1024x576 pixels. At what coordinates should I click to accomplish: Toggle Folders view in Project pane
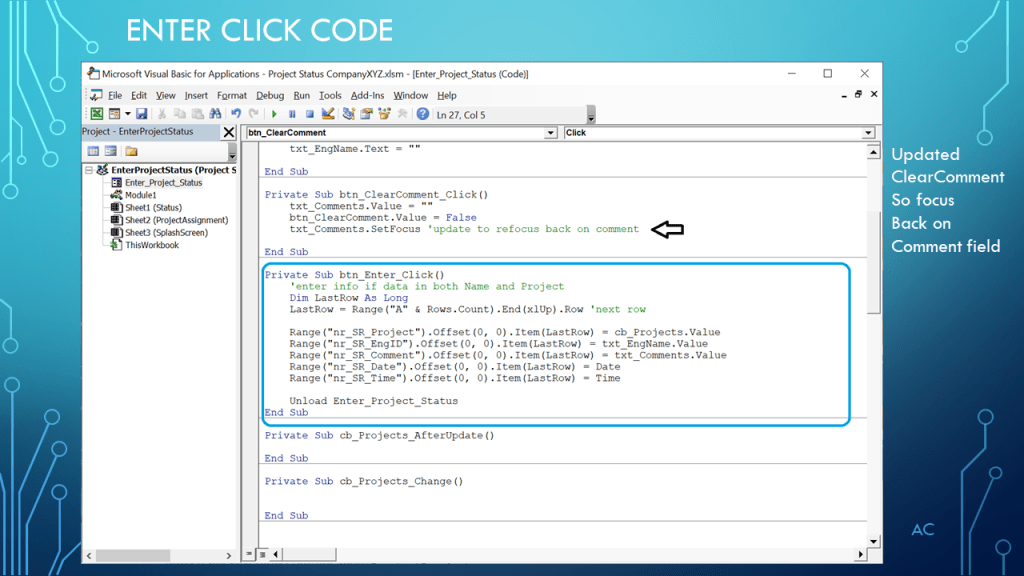point(131,152)
